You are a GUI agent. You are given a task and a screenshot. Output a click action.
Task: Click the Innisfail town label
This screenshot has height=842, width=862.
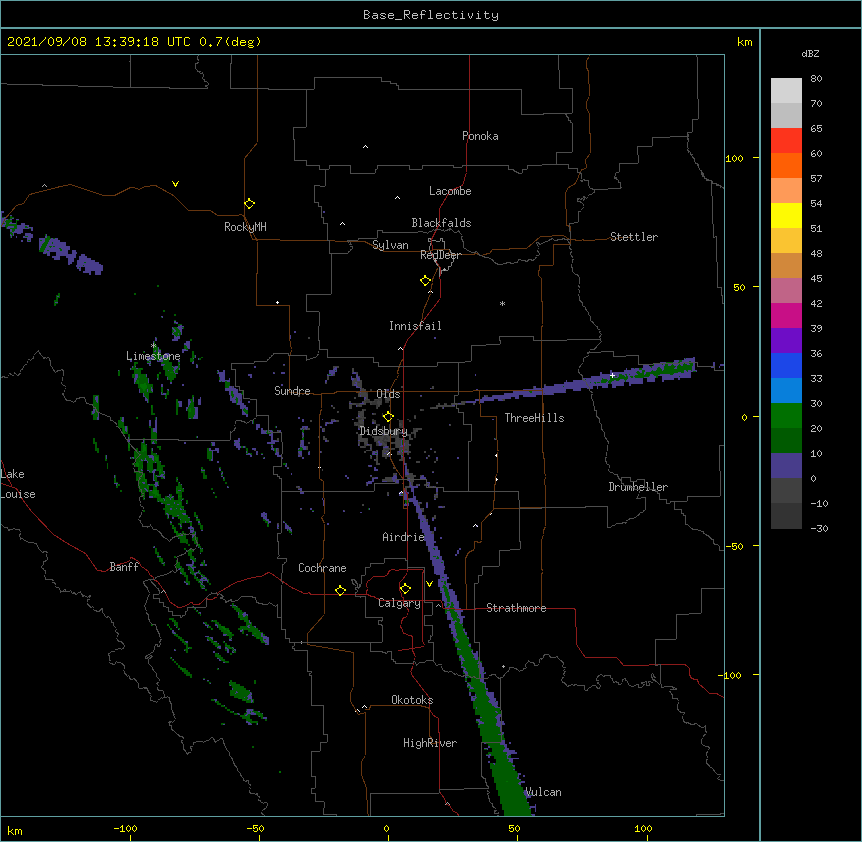(415, 326)
